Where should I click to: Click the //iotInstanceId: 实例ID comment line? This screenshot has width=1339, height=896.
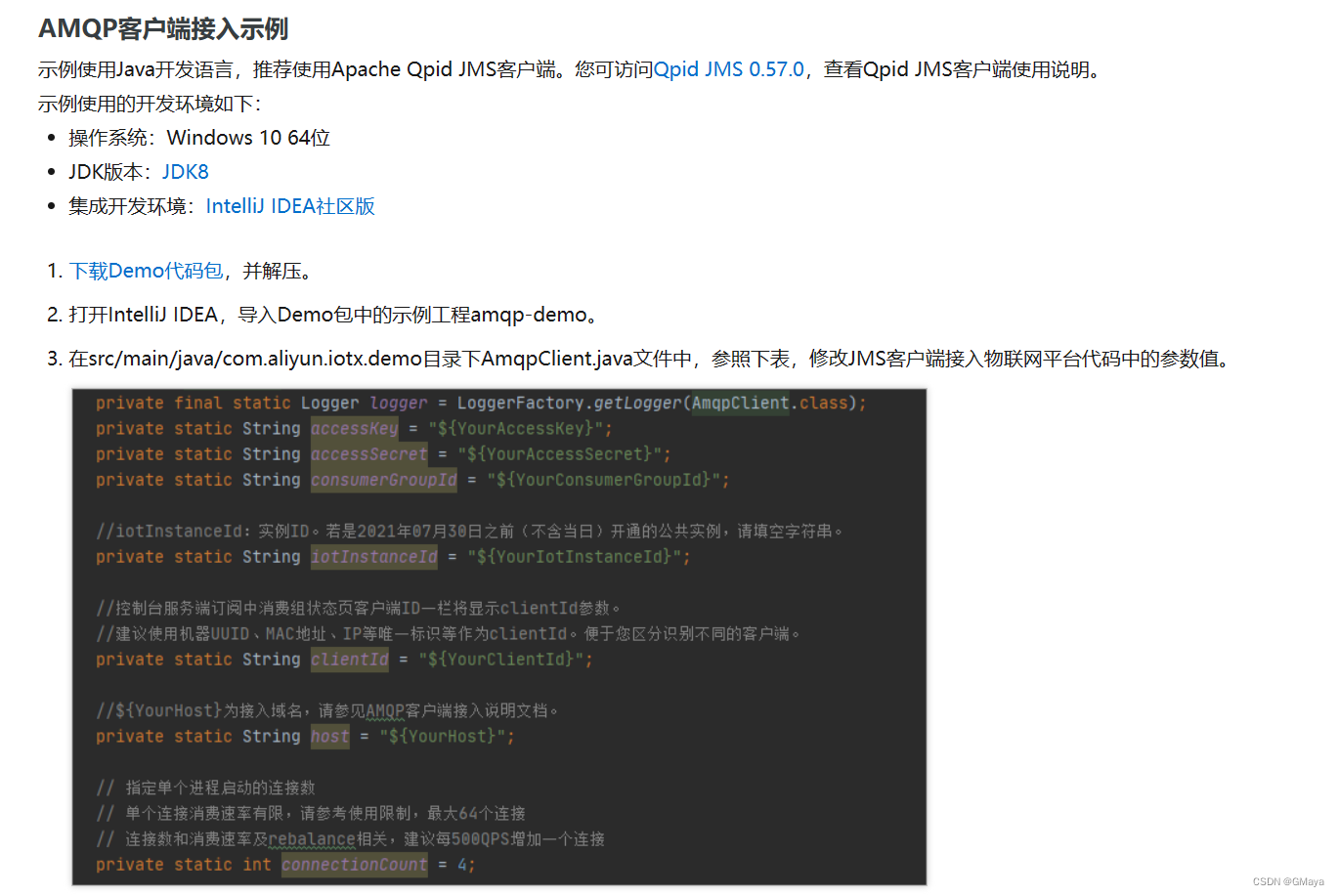pyautogui.click(x=469, y=531)
